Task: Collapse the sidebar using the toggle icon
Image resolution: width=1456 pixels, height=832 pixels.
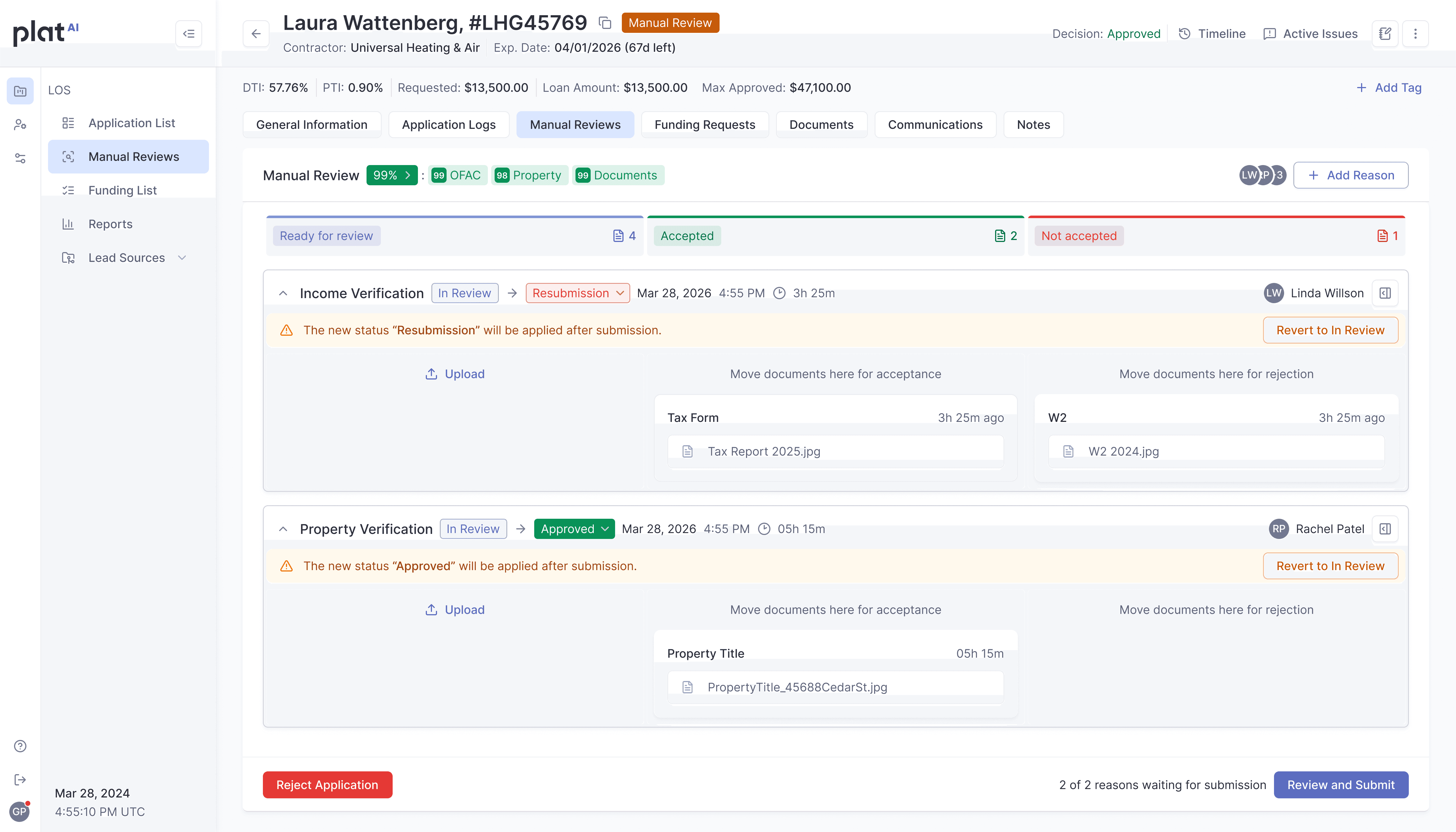Action: pos(189,34)
